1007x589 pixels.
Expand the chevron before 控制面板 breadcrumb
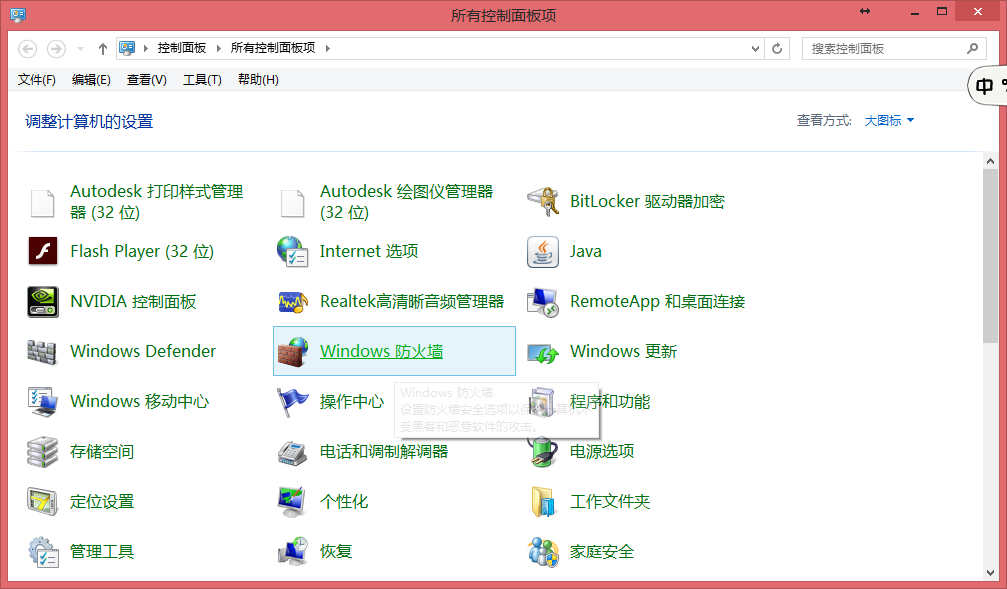[x=146, y=48]
